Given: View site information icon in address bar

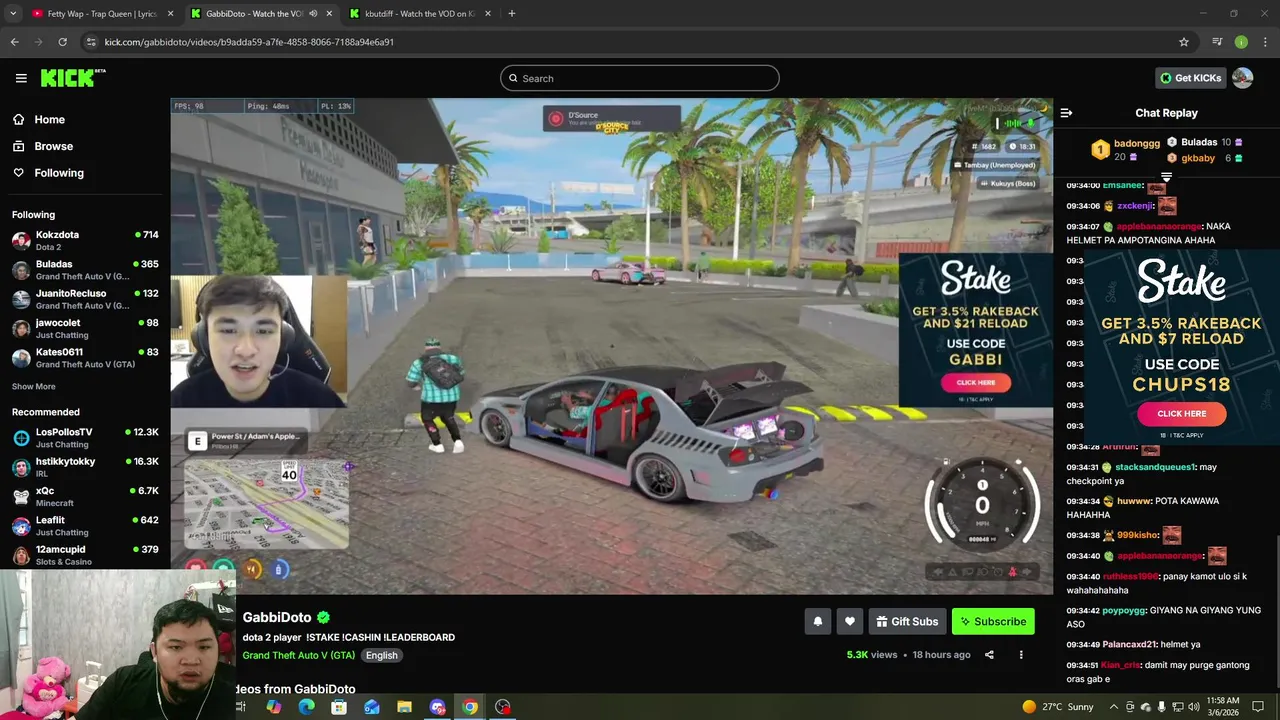Looking at the screenshot, I should [91, 42].
